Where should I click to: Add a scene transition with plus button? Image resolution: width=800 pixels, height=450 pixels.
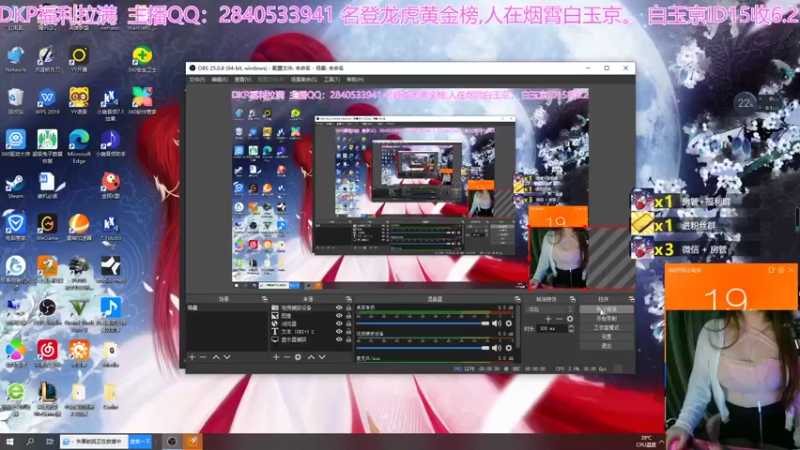point(548,319)
